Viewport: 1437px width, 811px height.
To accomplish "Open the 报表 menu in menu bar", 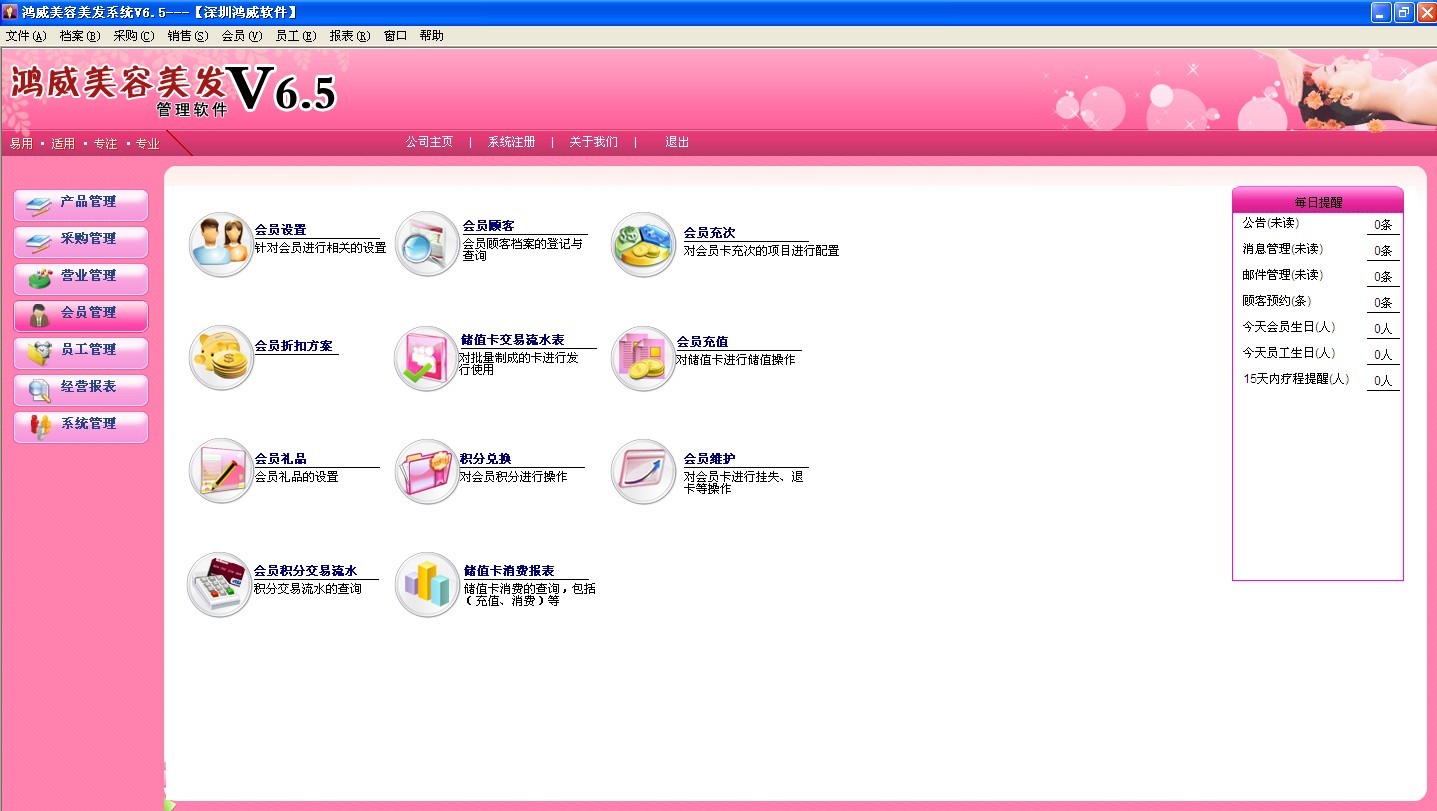I will point(349,36).
